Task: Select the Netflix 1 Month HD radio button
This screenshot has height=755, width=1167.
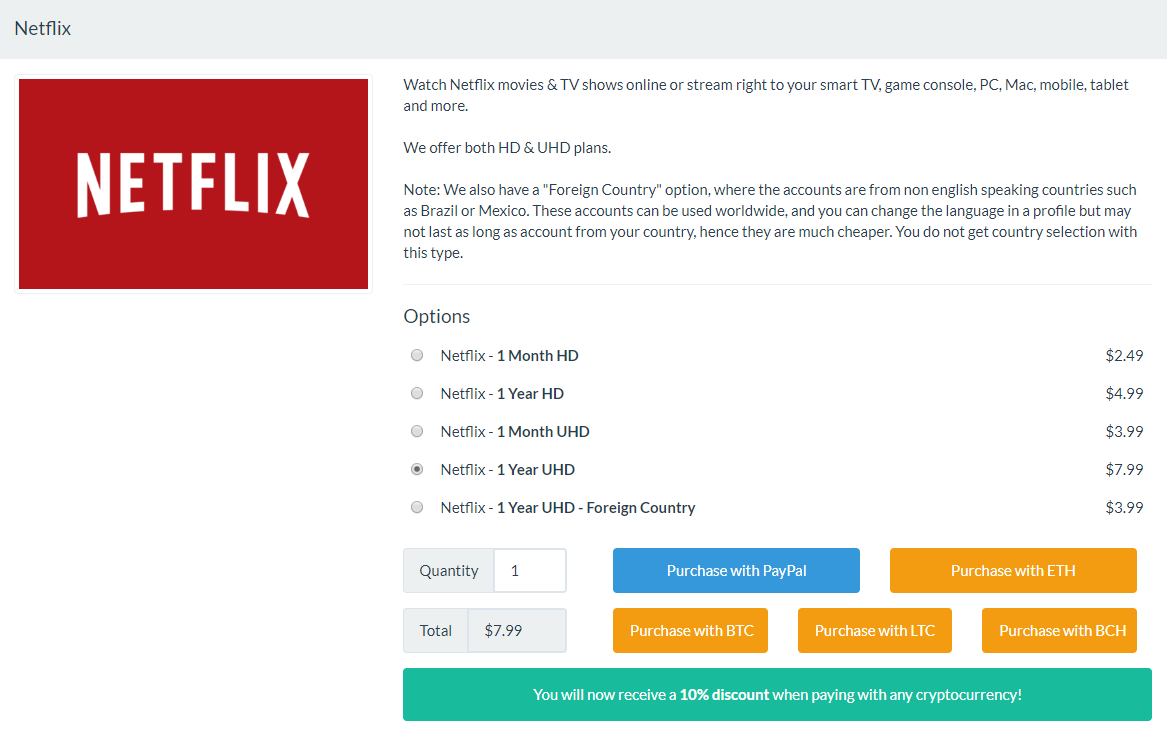Action: click(x=417, y=355)
